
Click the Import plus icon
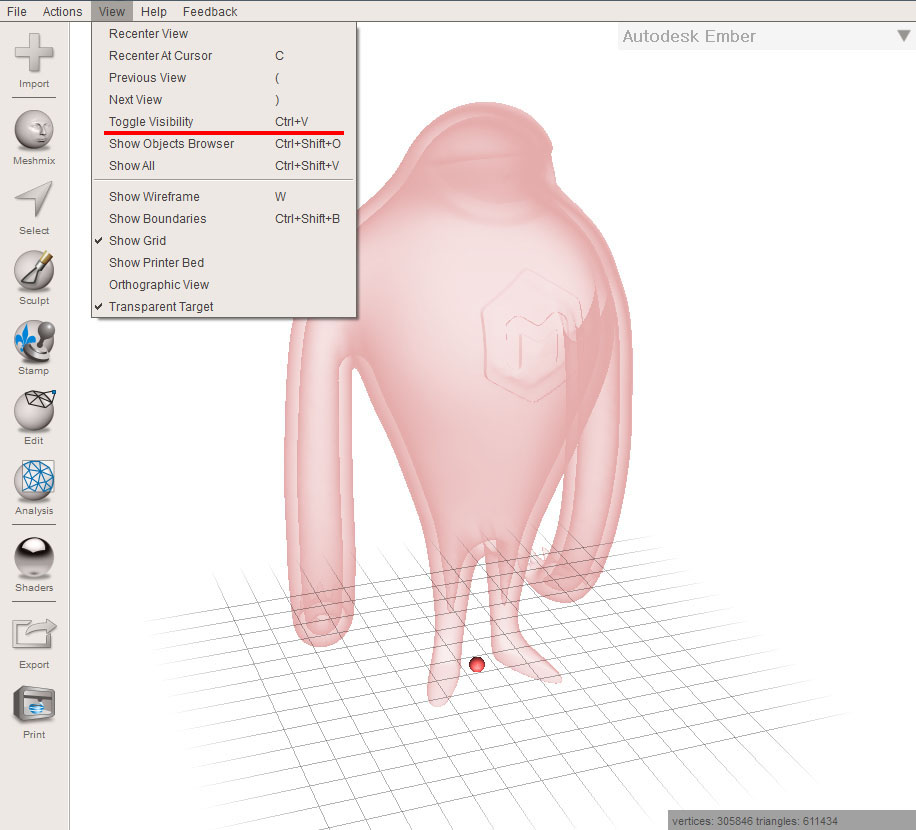pos(34,53)
